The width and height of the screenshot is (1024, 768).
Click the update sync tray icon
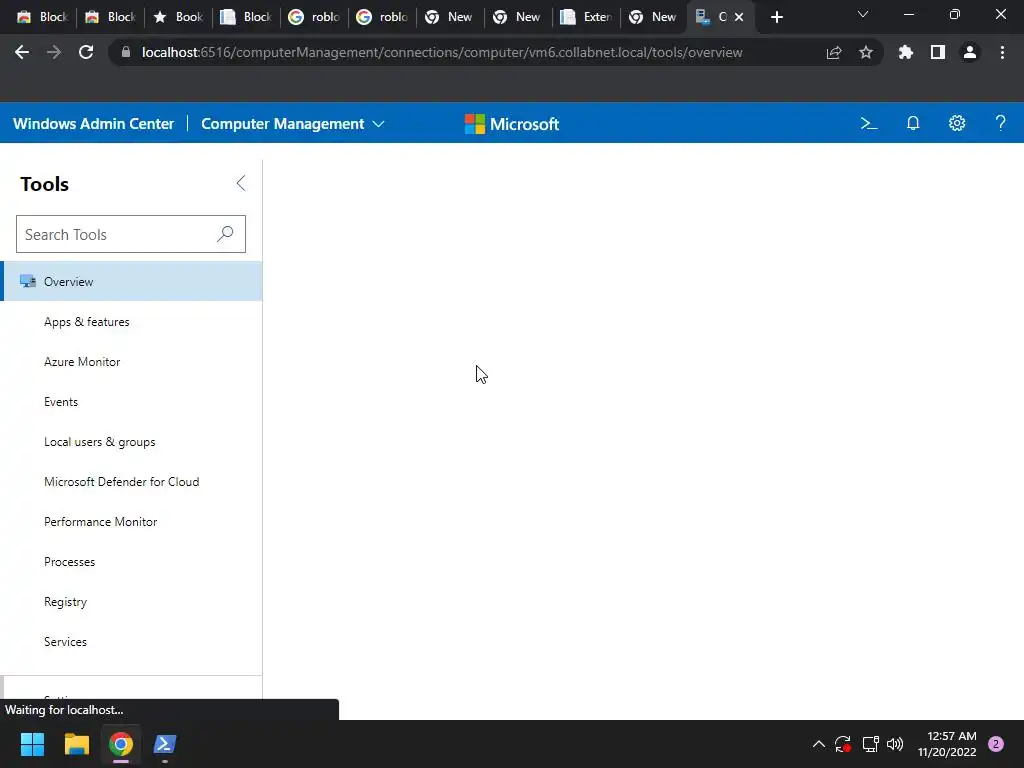tap(842, 744)
